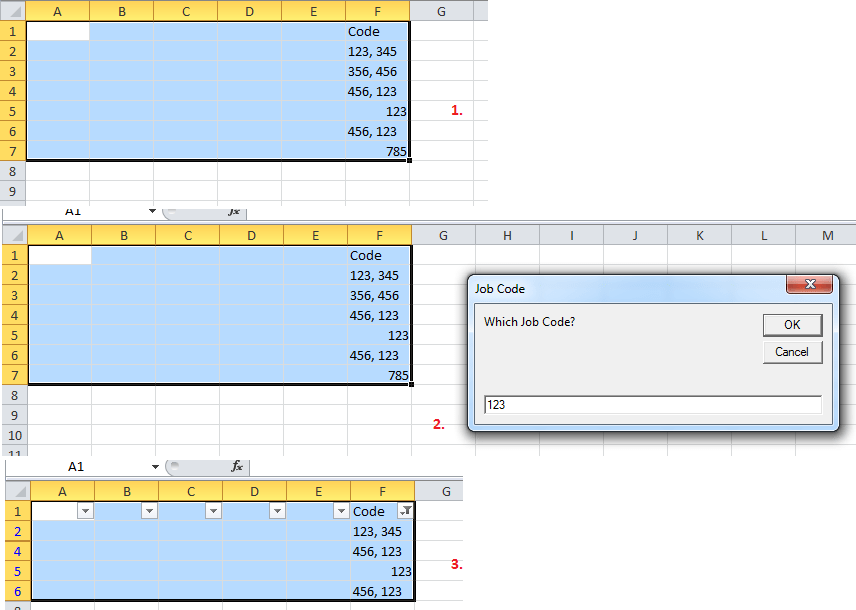Screen dimensions: 856x610
Task: Click the Select All corner button in middle sheet
Action: click(14, 234)
